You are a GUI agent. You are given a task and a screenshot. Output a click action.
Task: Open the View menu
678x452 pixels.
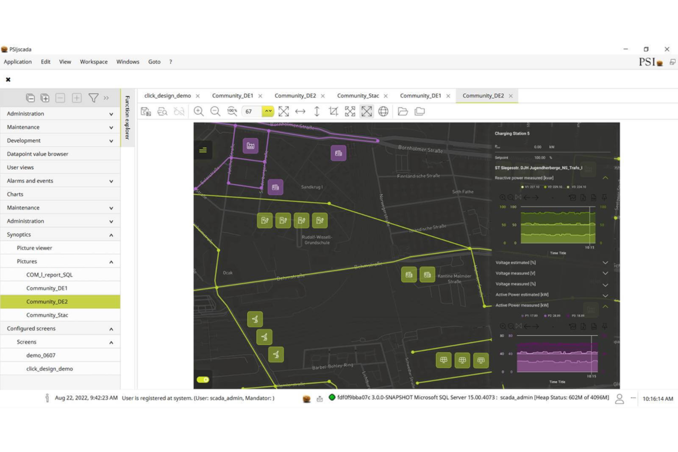[65, 62]
